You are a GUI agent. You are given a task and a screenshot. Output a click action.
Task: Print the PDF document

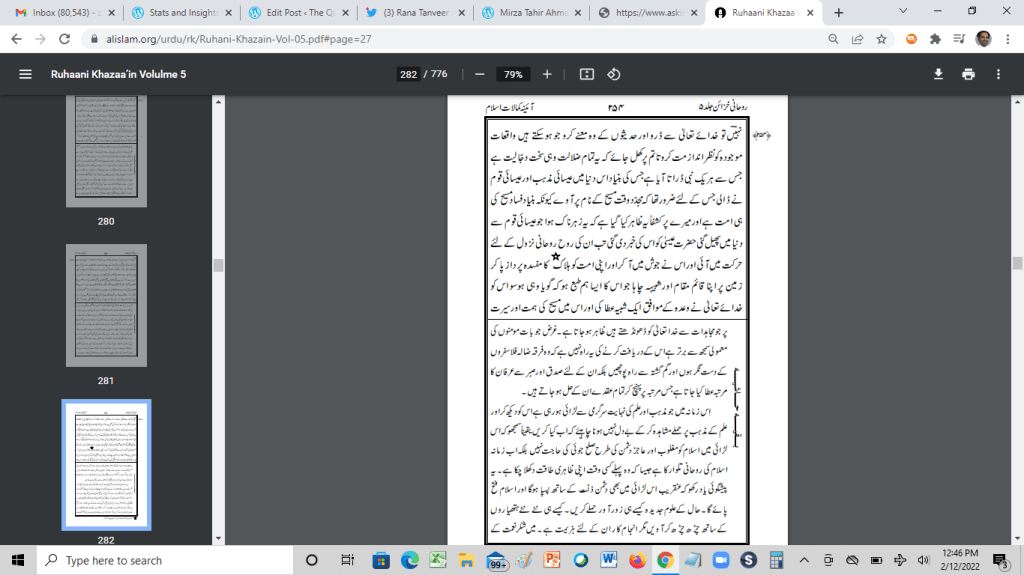coord(968,74)
